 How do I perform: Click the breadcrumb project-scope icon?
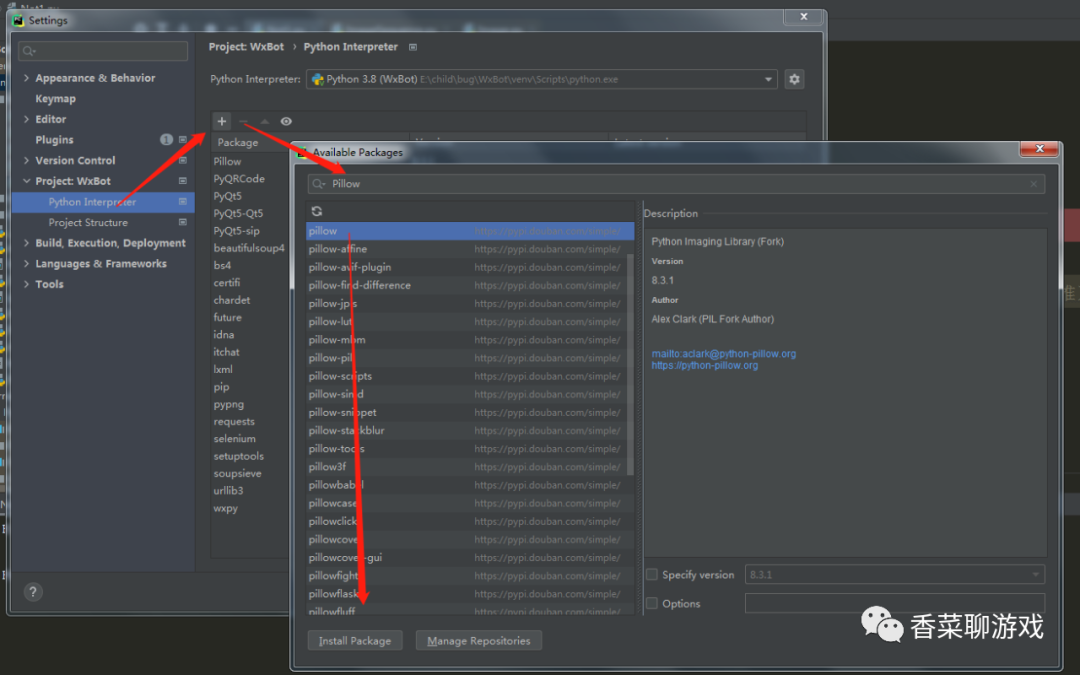pyautogui.click(x=413, y=47)
